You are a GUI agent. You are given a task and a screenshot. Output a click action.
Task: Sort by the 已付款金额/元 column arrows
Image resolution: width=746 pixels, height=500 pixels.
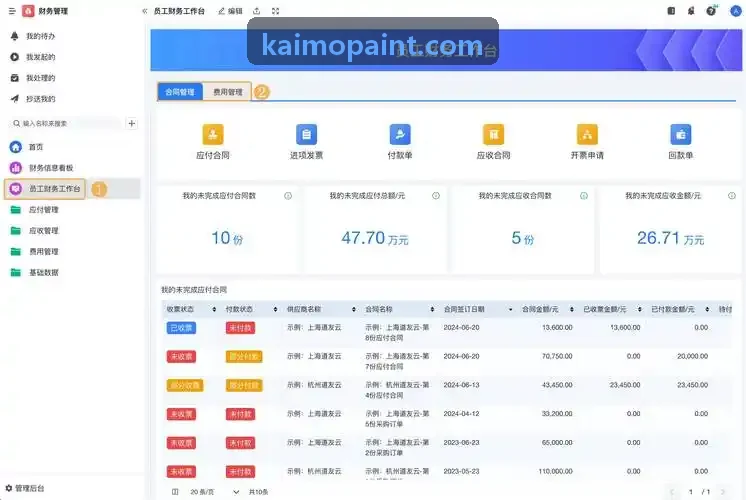[707, 309]
